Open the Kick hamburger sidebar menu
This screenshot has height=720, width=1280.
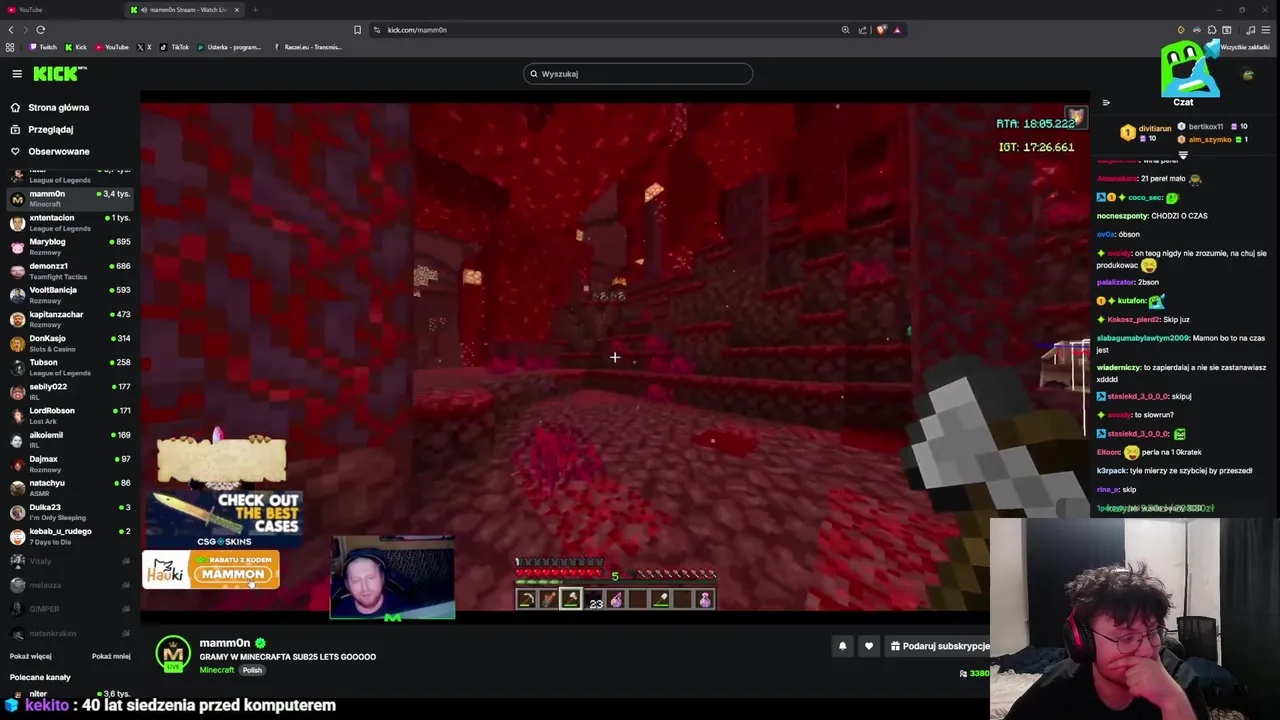pos(17,74)
